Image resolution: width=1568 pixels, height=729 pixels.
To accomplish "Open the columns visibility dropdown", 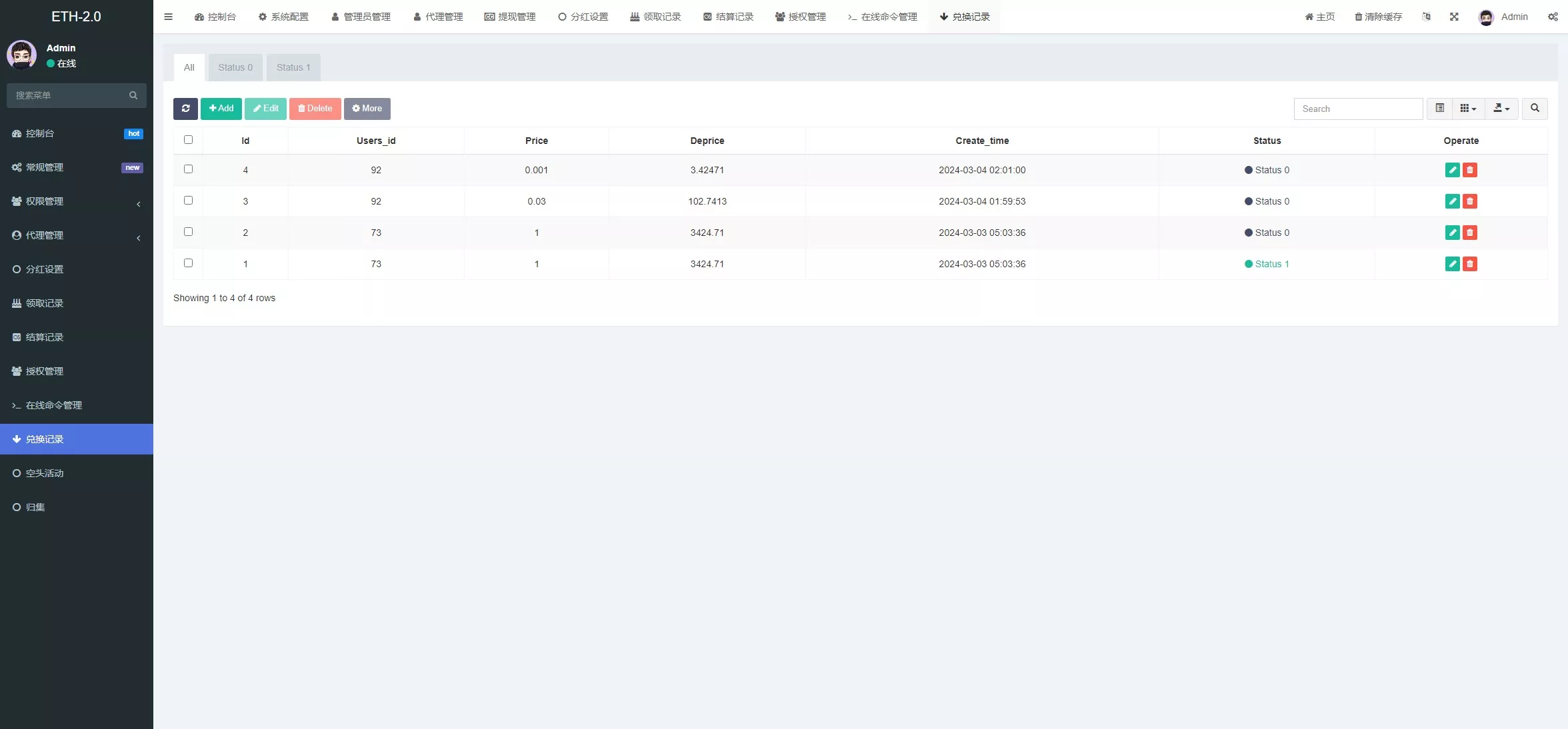I will [x=1467, y=109].
